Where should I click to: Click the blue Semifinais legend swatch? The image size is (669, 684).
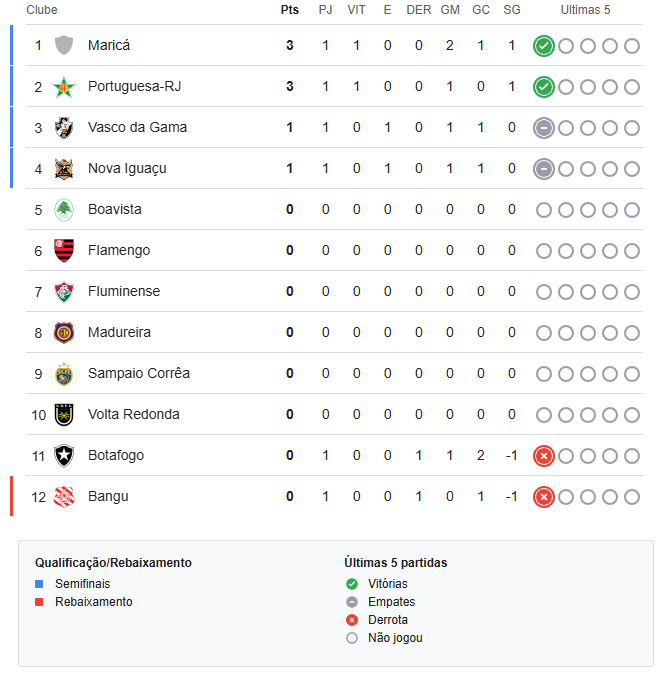click(x=39, y=584)
